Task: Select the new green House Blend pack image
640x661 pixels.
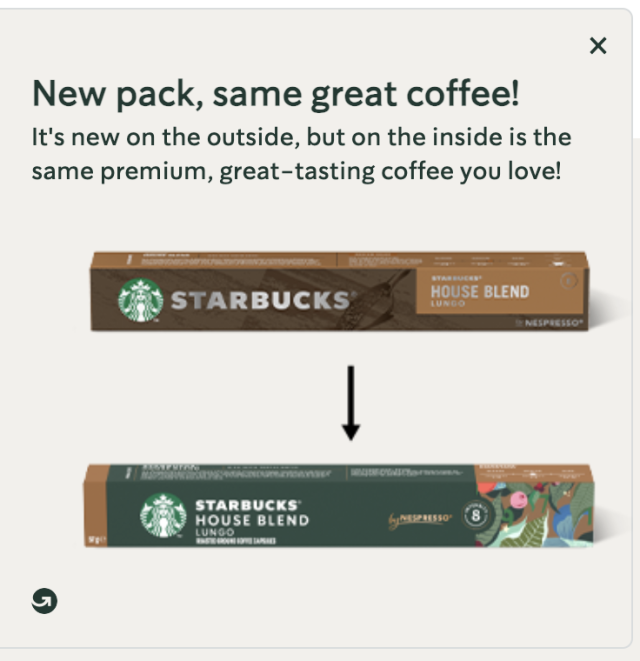Action: 339,505
